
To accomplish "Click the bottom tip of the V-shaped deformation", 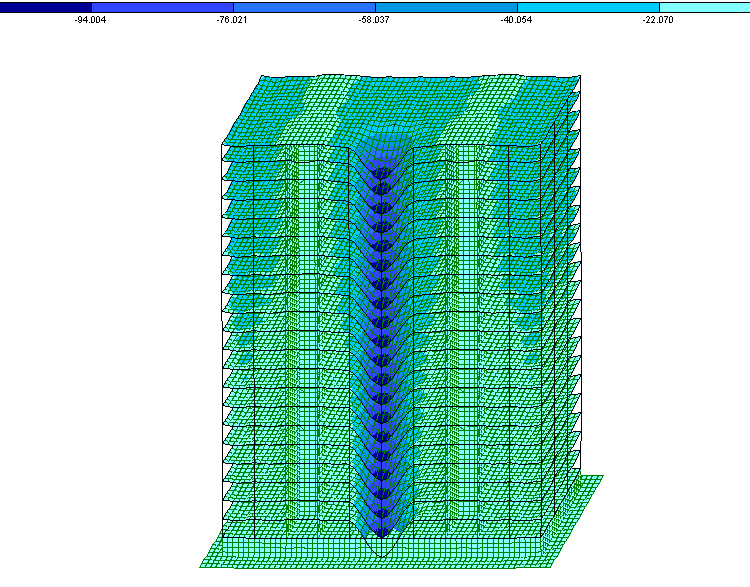I will coord(379,557).
